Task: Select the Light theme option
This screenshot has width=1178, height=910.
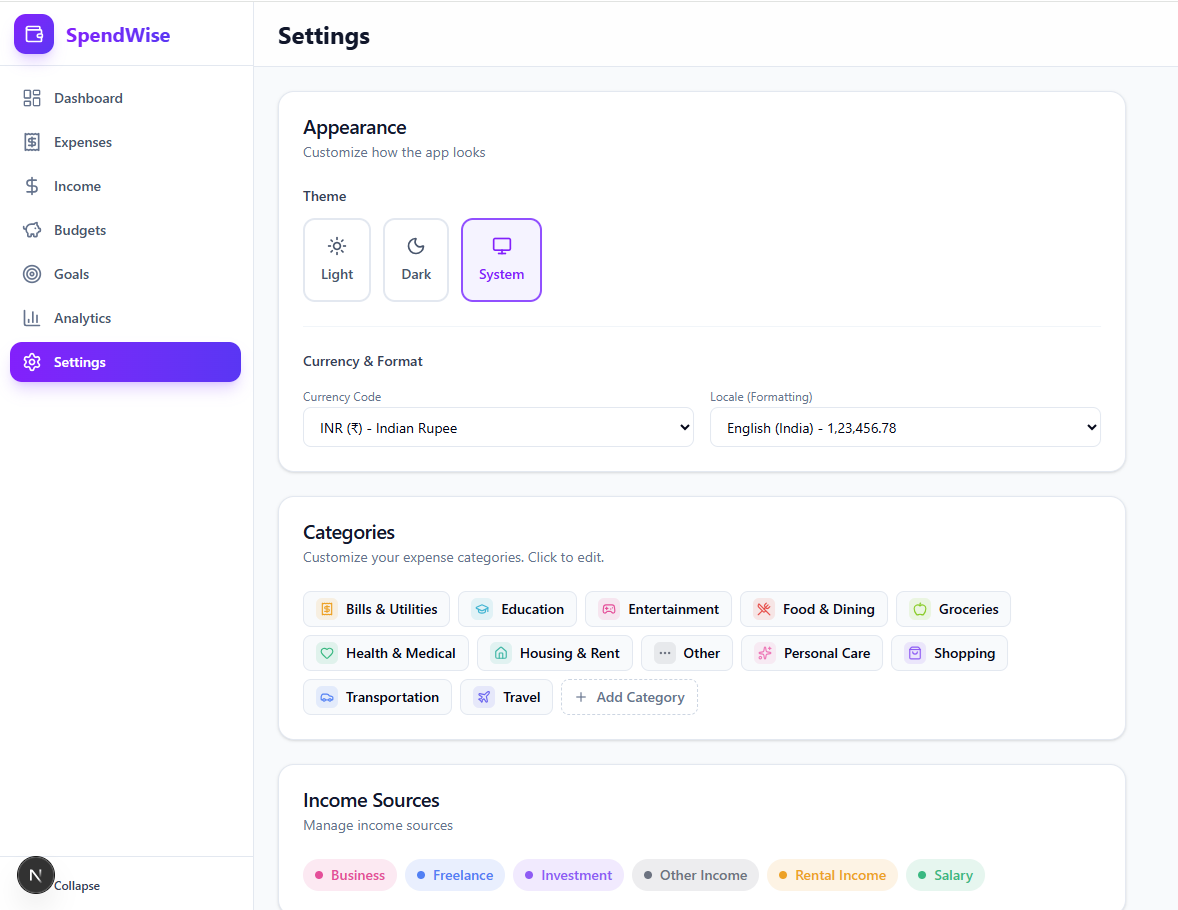Action: (337, 259)
